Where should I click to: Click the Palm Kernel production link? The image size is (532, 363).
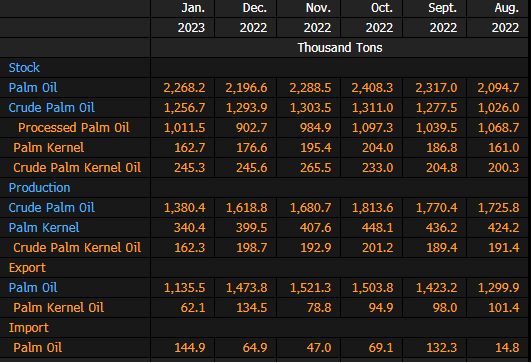[x=44, y=228]
